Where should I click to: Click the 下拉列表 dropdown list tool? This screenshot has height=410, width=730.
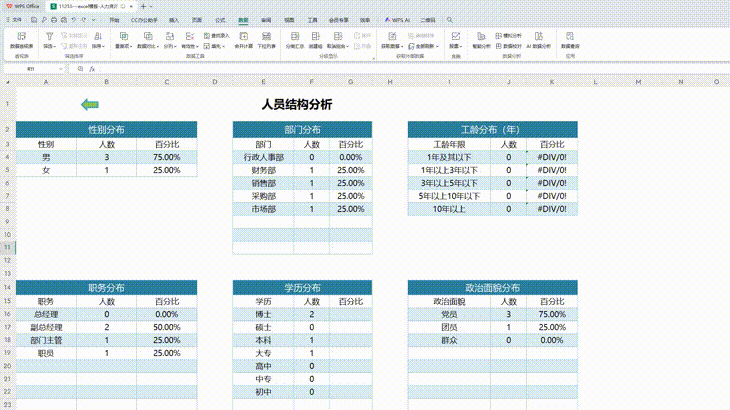tap(266, 40)
